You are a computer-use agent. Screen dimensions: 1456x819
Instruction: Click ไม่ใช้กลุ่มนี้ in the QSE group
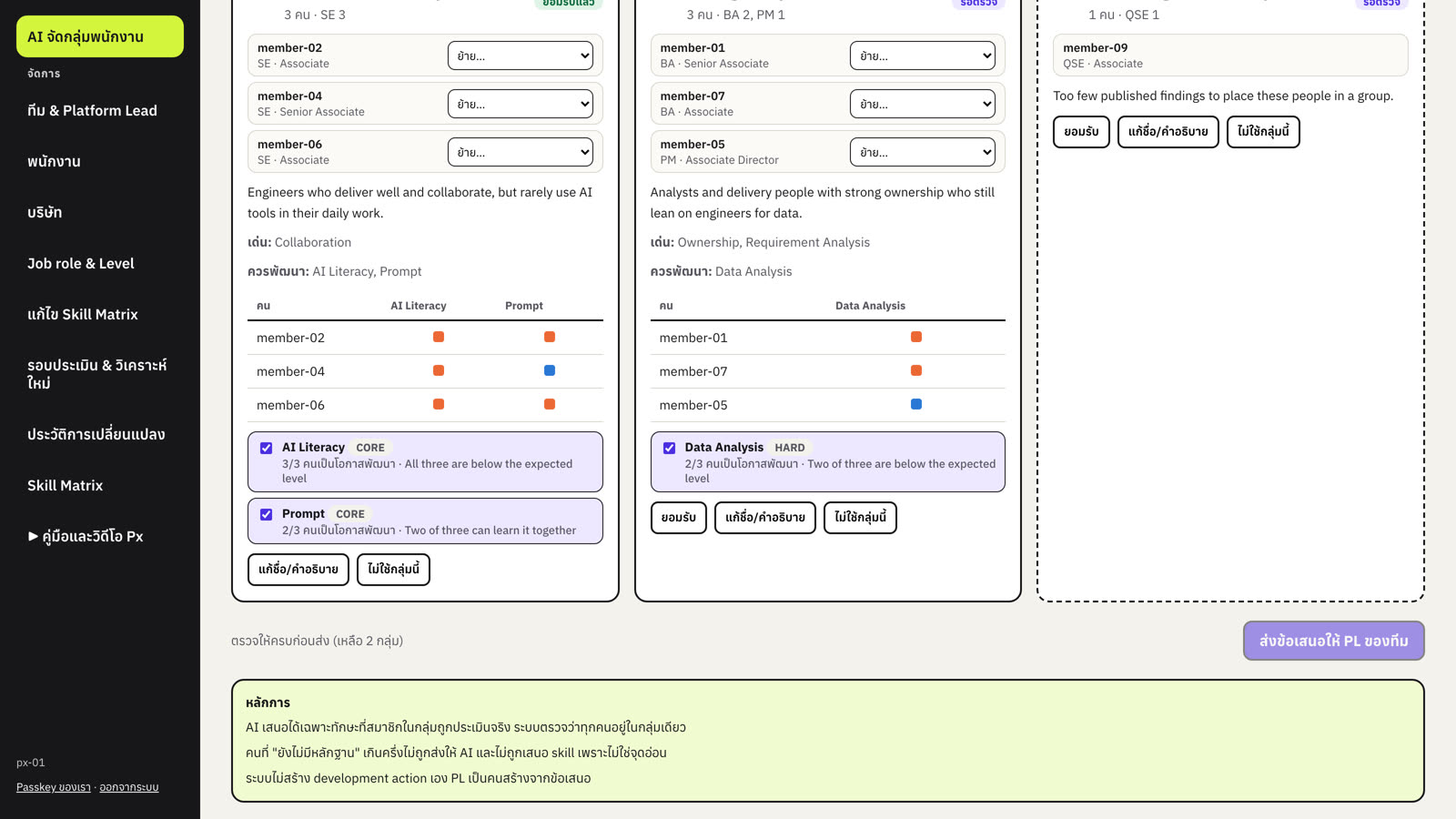coord(1263,132)
